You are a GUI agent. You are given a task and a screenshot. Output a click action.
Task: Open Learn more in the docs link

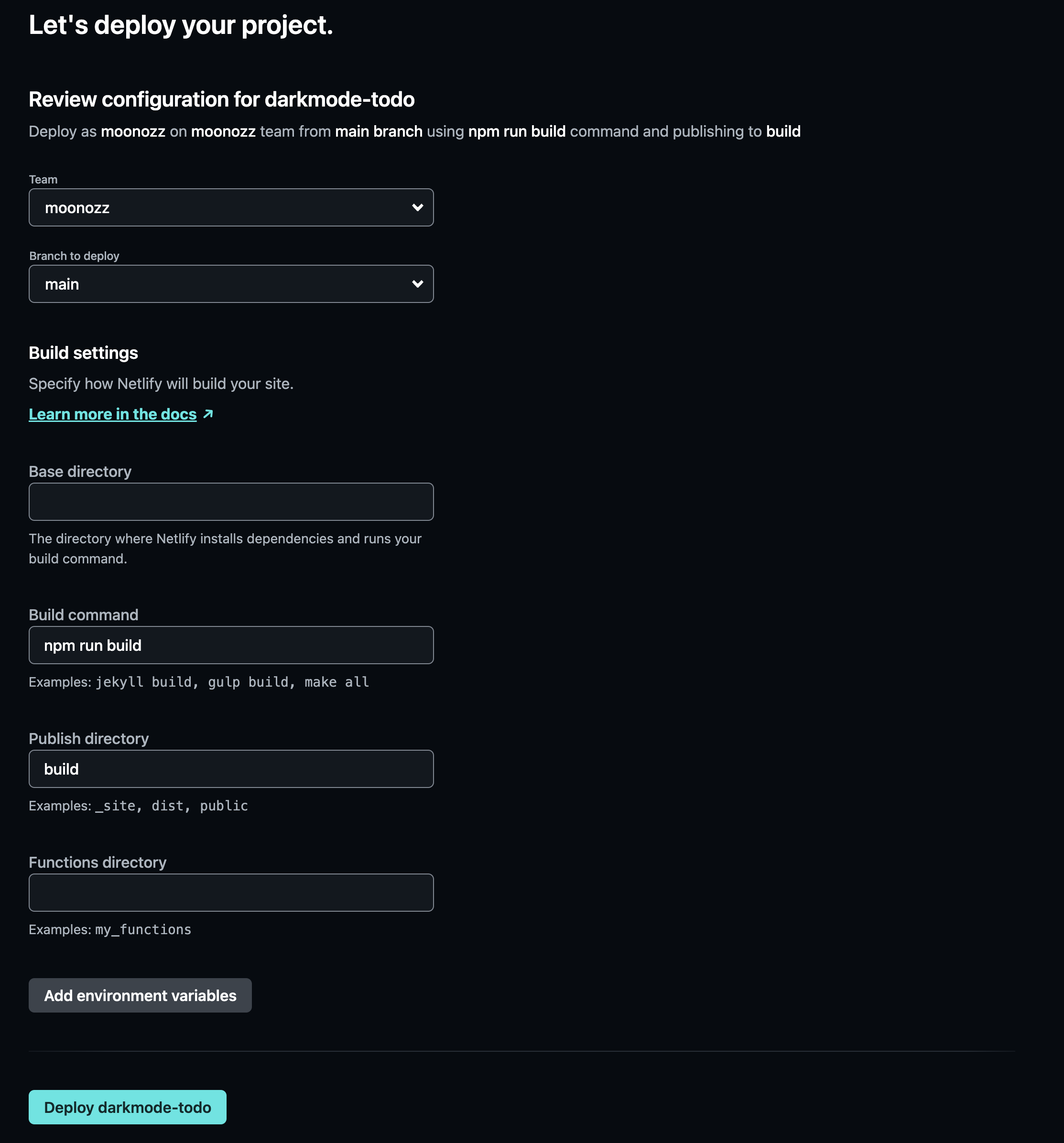113,414
